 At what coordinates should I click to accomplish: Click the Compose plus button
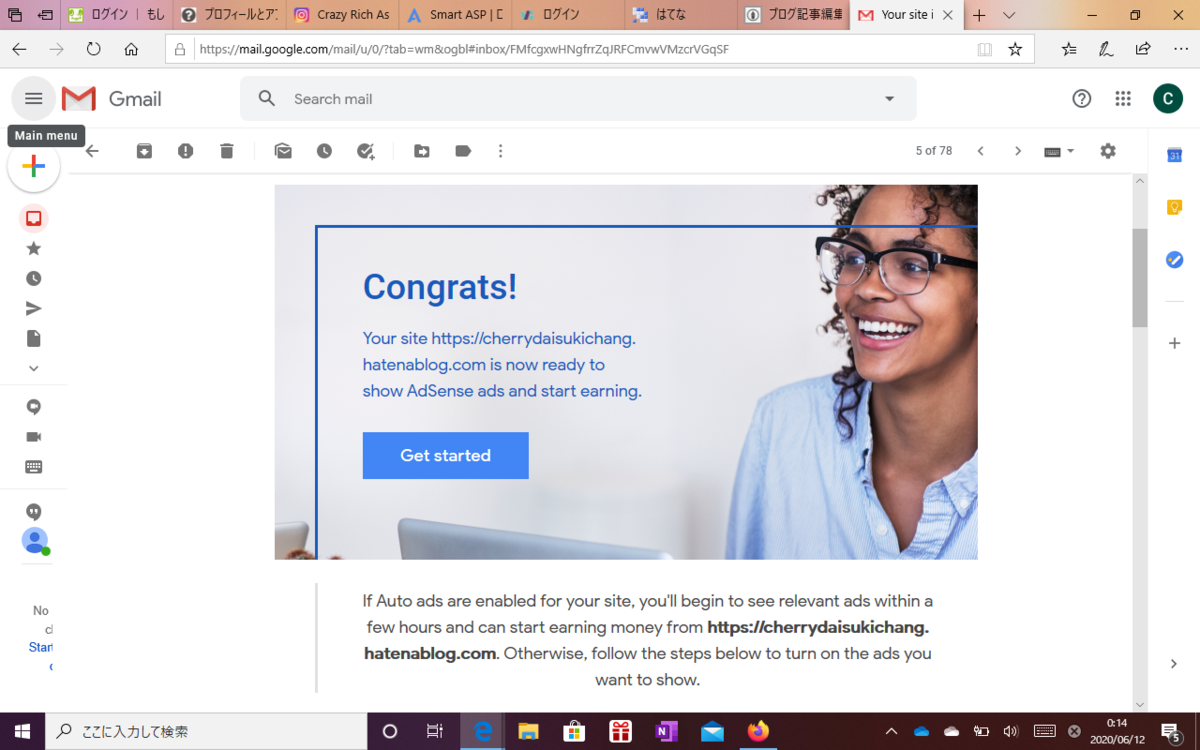(34, 167)
